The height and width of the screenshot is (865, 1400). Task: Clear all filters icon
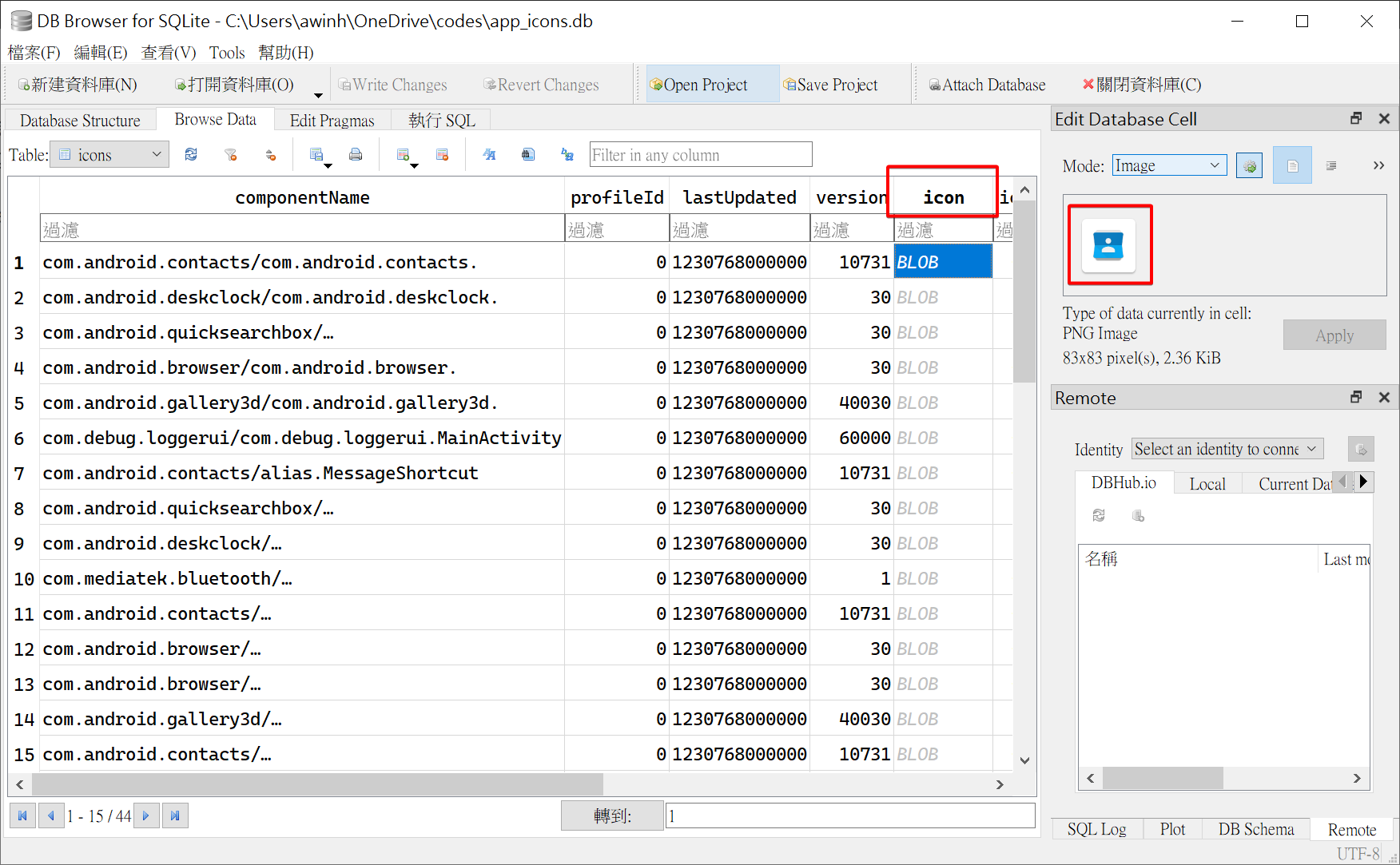coord(231,155)
